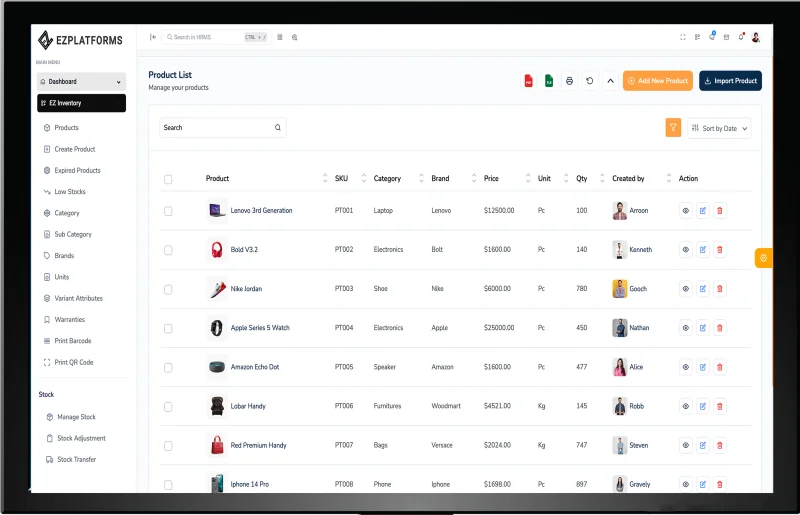Viewport: 800px width, 515px height.
Task: Open orange settings gear side tab
Action: (763, 258)
